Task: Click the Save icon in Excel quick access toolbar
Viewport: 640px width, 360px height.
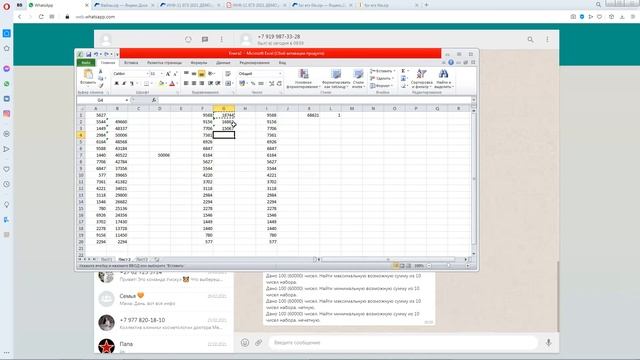Action: click(88, 54)
